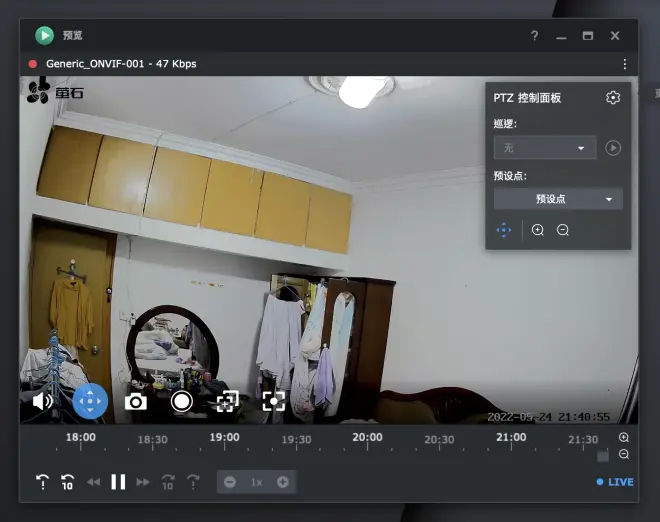Open the three-dot camera options menu

pyautogui.click(x=625, y=64)
